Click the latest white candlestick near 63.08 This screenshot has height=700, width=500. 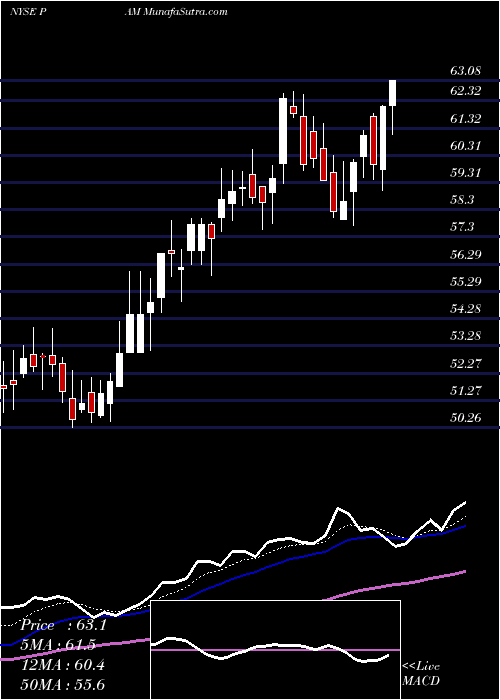click(x=393, y=93)
